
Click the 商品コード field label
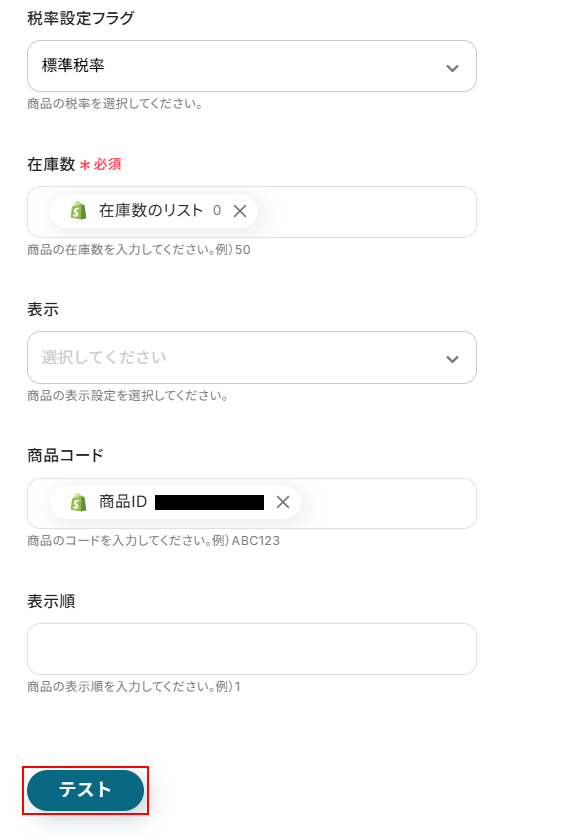(x=65, y=455)
